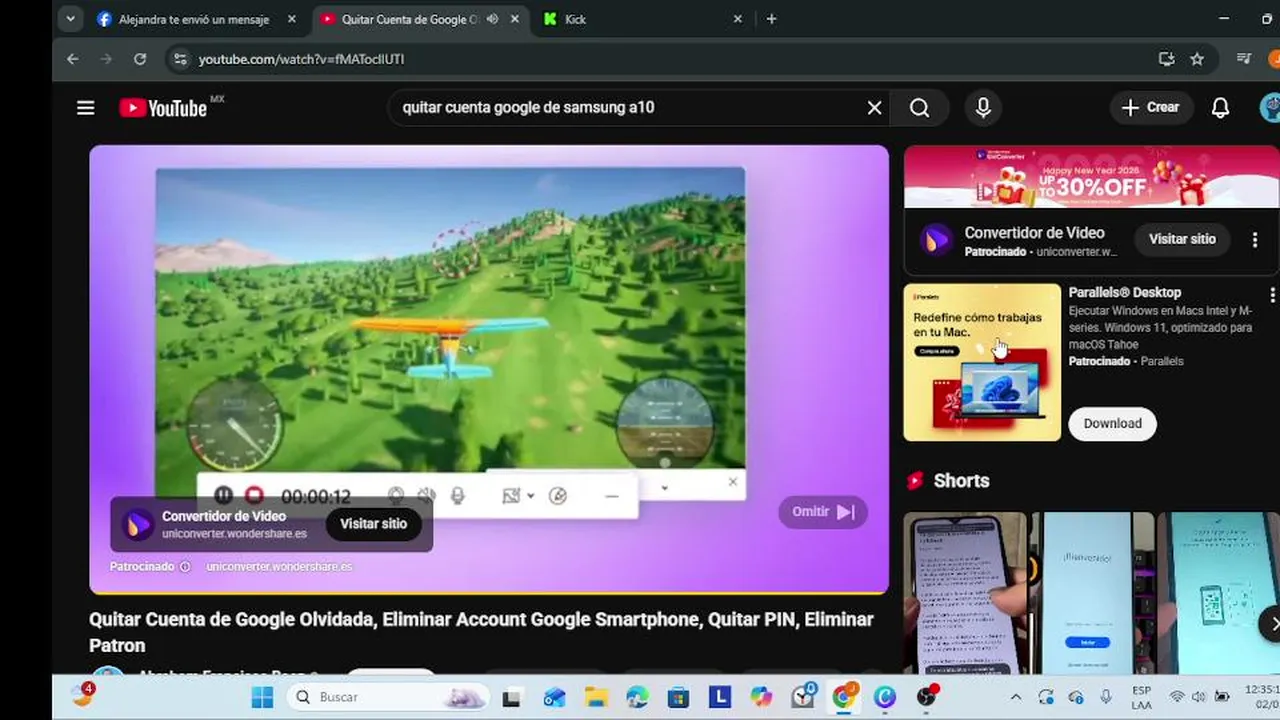The image size is (1280, 720).
Task: Open the first Shorts thumbnail
Action: click(x=965, y=593)
